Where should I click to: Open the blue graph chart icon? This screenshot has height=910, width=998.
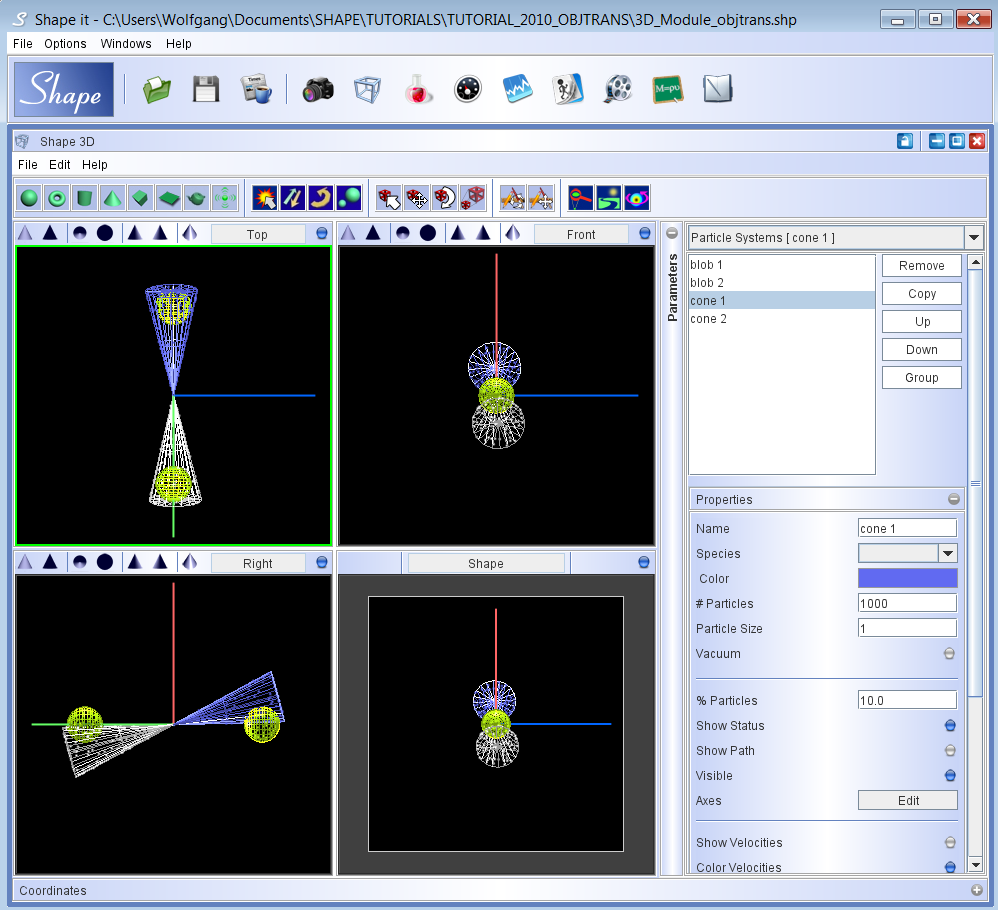[x=517, y=89]
